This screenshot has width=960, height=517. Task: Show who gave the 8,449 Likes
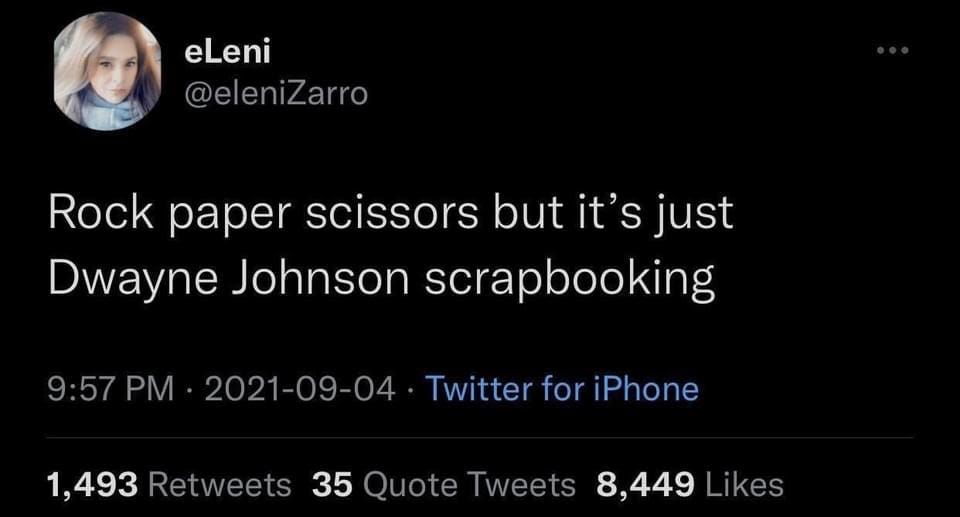point(690,485)
